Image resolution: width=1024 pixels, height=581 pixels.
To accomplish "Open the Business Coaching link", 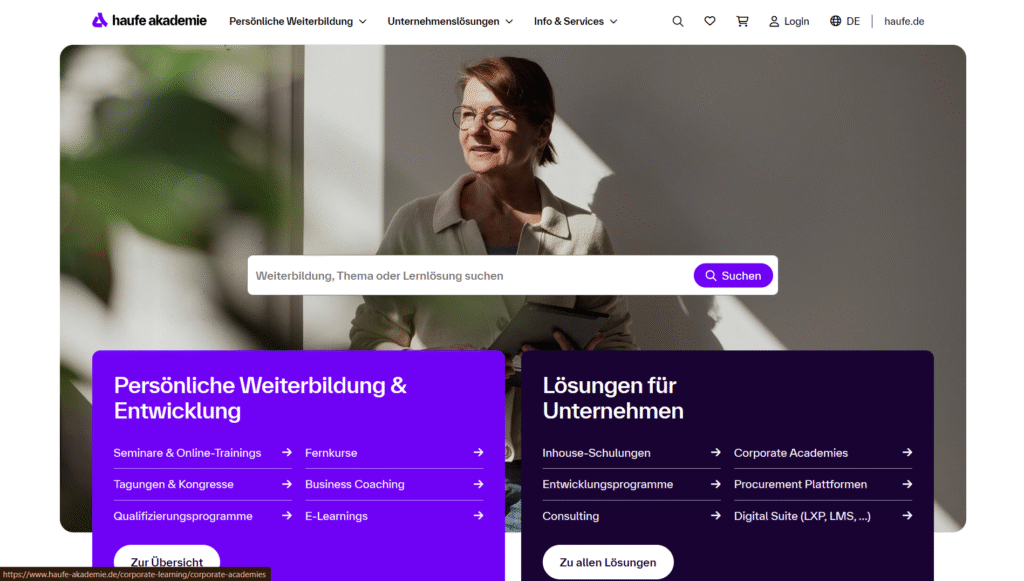I will pos(355,484).
